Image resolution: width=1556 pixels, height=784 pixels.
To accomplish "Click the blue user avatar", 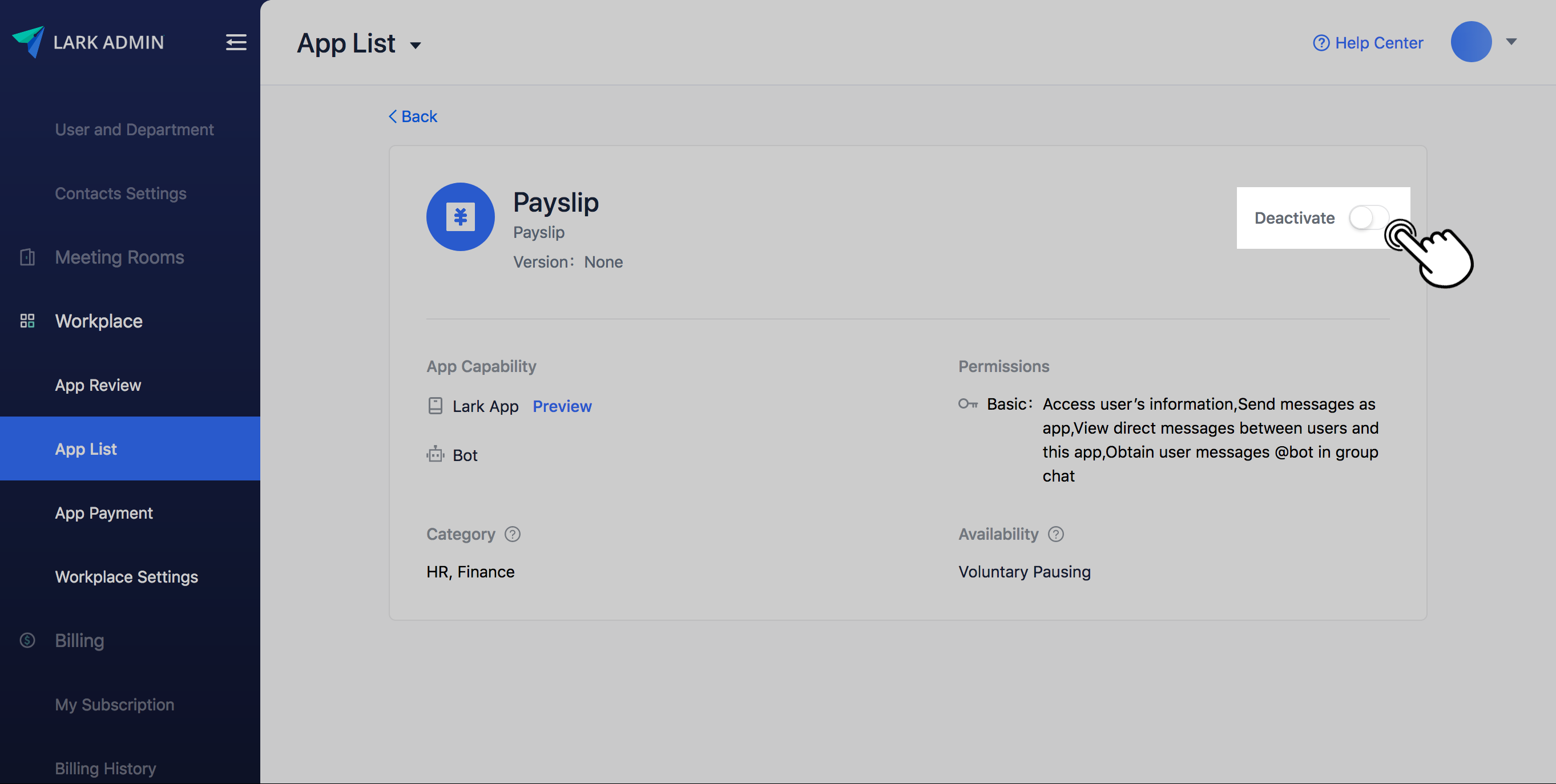I will (1472, 42).
